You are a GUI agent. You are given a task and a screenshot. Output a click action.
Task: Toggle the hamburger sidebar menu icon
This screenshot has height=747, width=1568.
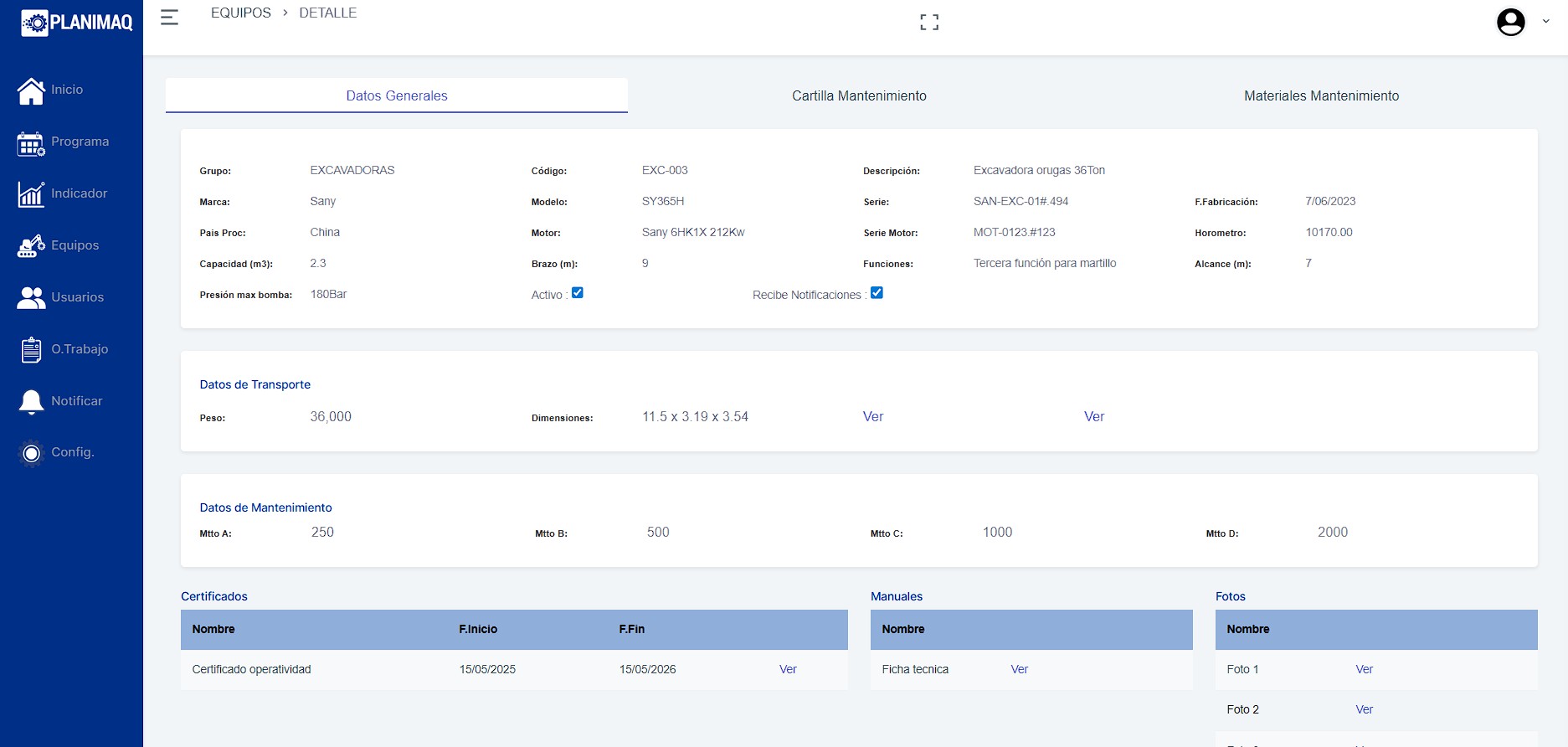tap(169, 17)
